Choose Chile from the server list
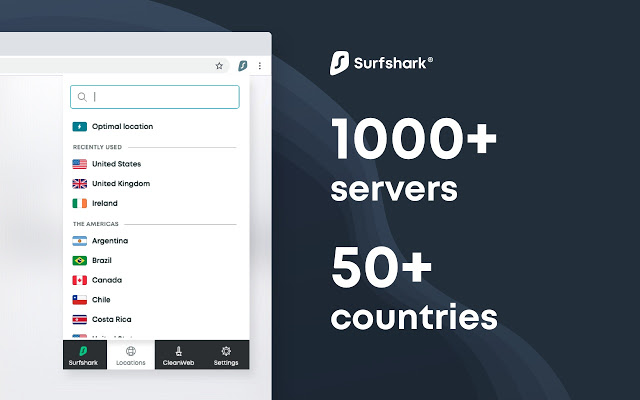This screenshot has height=400, width=640. coord(101,299)
